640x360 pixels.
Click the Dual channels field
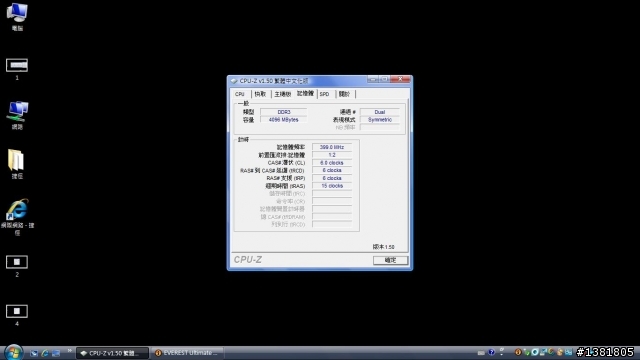click(x=380, y=112)
